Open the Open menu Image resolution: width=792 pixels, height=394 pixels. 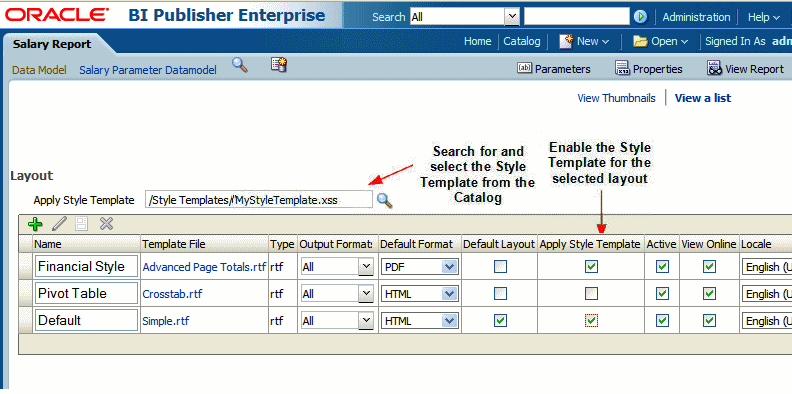670,41
